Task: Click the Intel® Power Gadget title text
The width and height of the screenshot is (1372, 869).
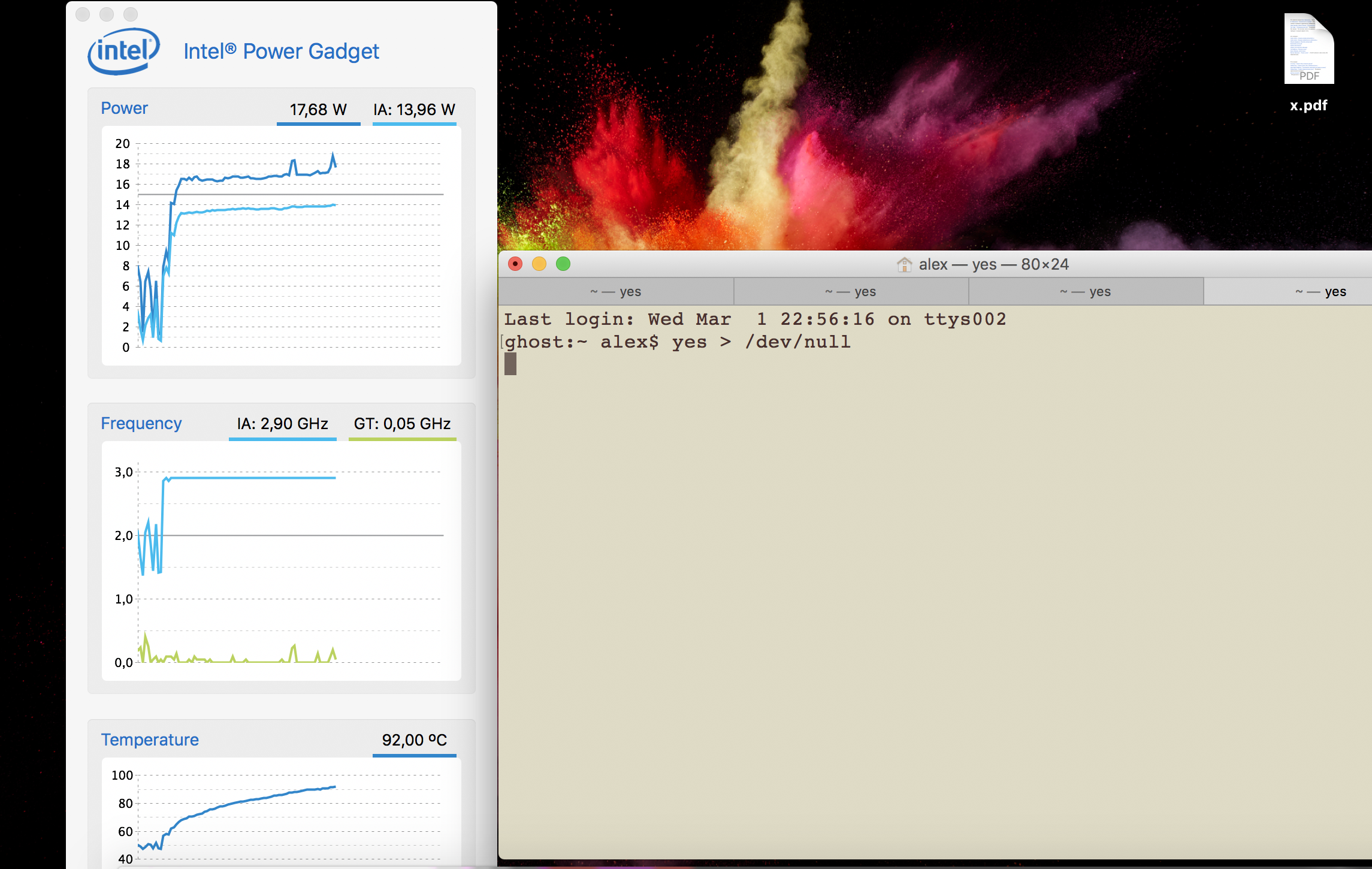Action: pyautogui.click(x=281, y=52)
